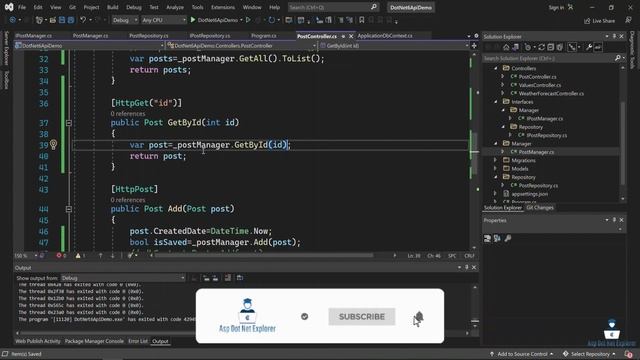Click the wrench Properties icon in Solution Explorer

(589, 47)
